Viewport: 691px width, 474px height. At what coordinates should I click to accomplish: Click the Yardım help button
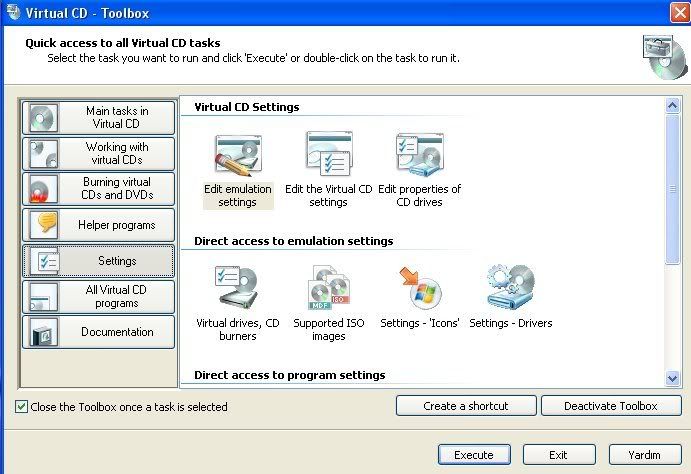click(645, 455)
